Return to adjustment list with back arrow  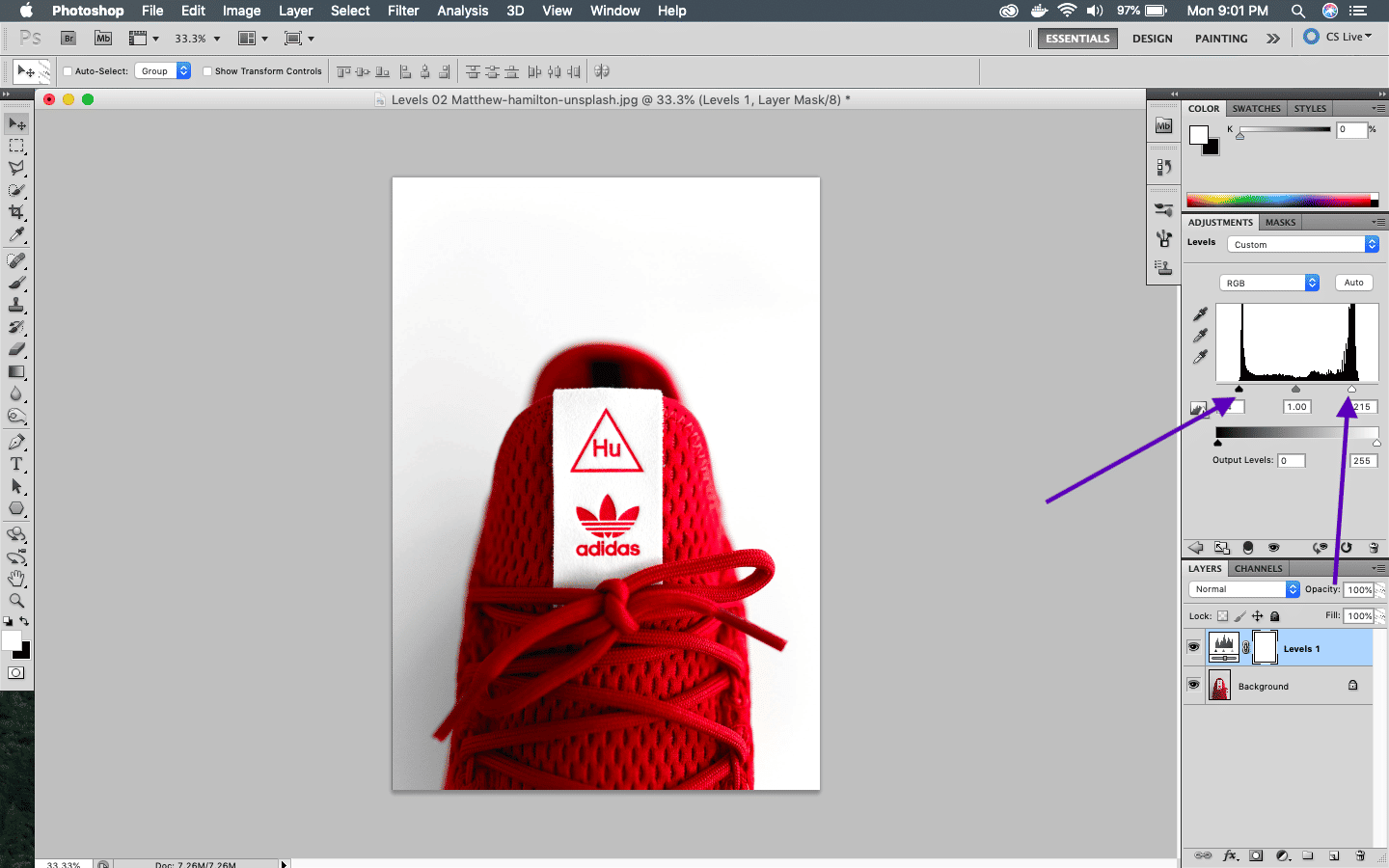tap(1196, 547)
